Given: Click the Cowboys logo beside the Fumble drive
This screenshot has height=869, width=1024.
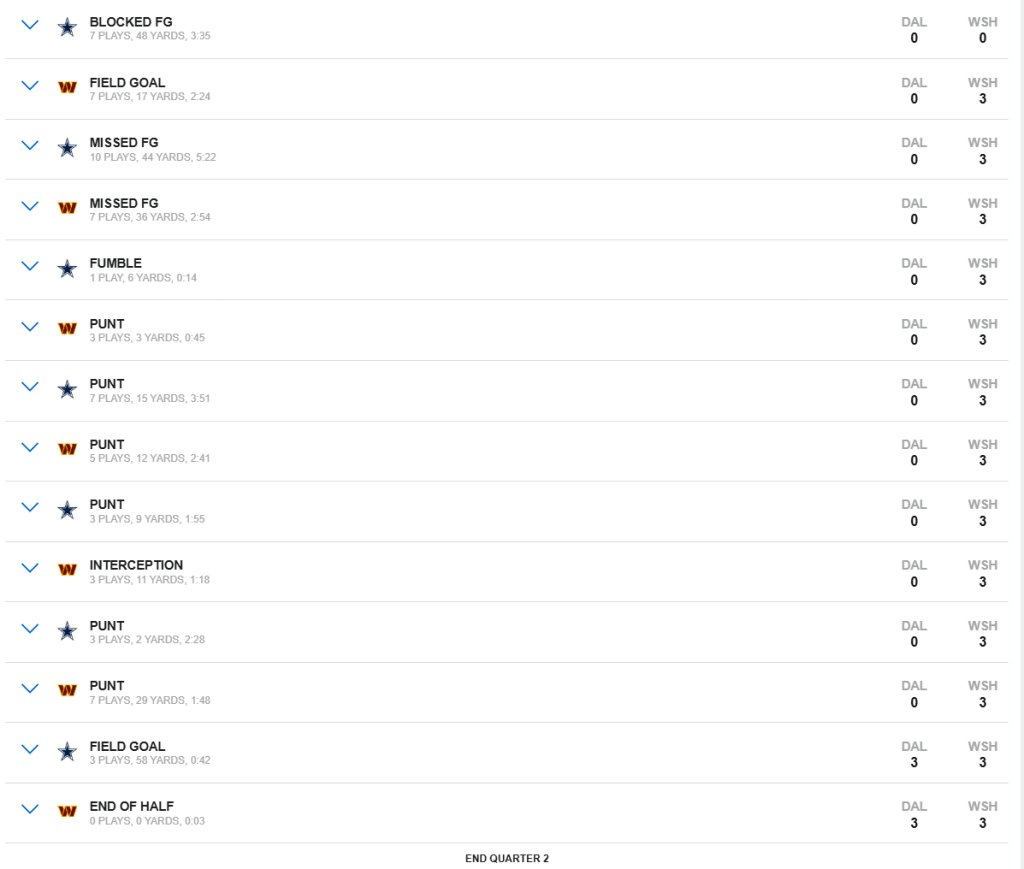Looking at the screenshot, I should click(x=67, y=269).
